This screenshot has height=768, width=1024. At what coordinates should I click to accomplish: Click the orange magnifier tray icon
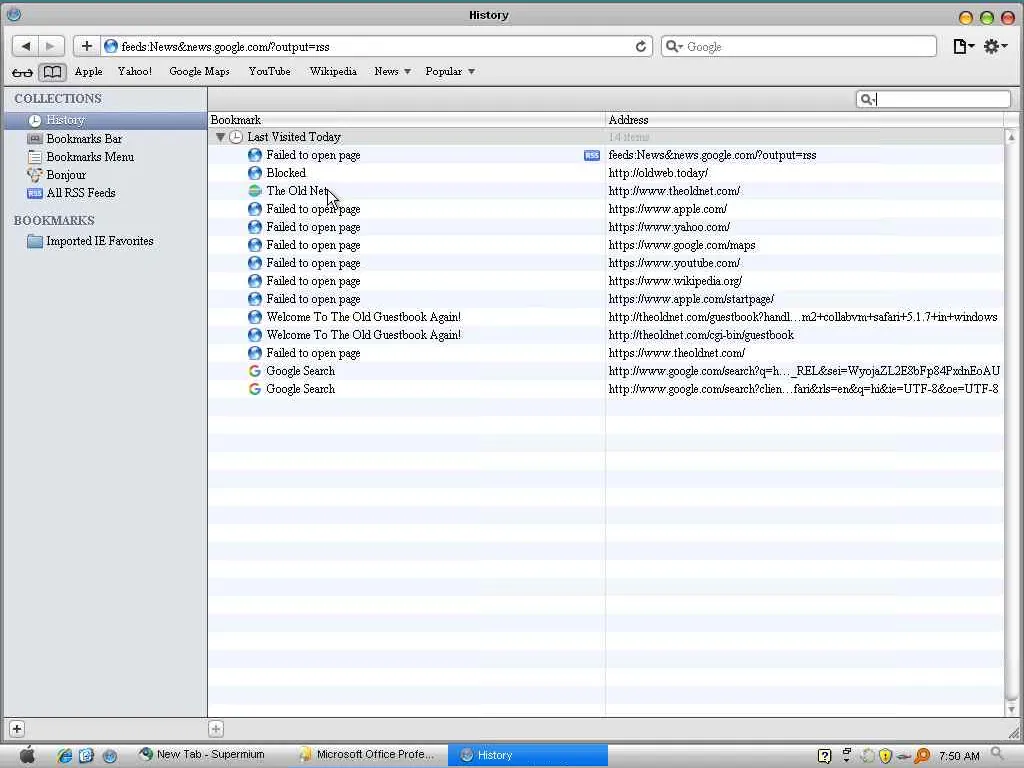pyautogui.click(x=922, y=756)
